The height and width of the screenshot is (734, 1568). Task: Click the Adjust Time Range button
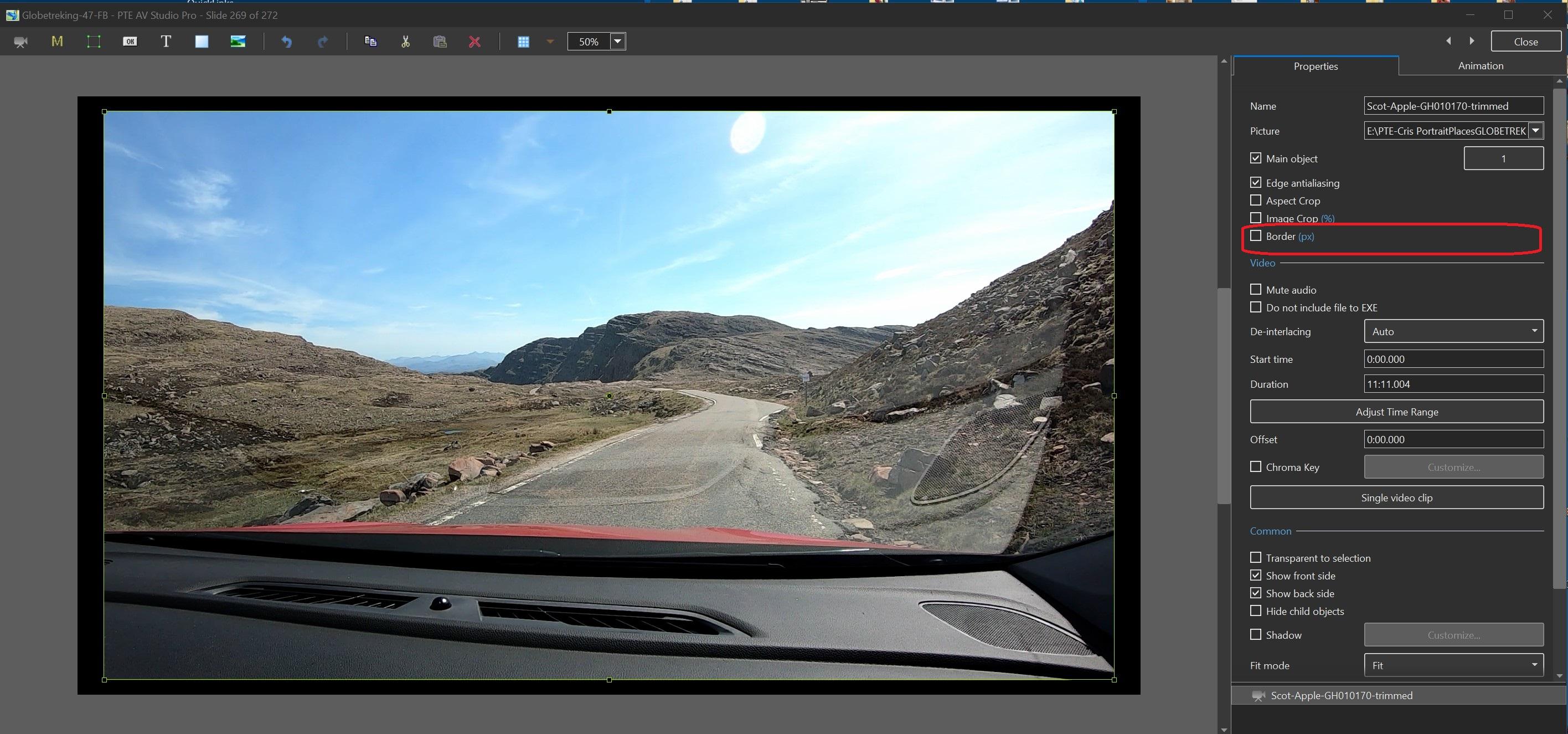1396,412
